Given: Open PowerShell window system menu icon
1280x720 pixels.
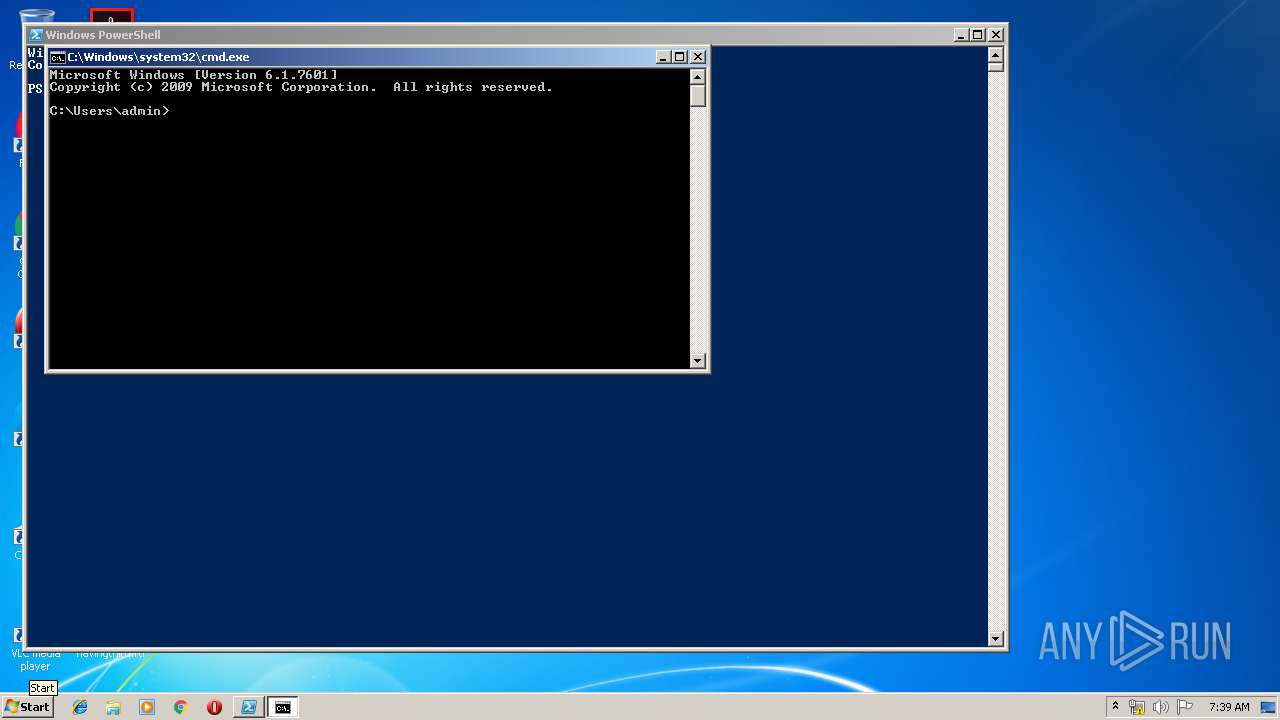Looking at the screenshot, I should point(36,34).
